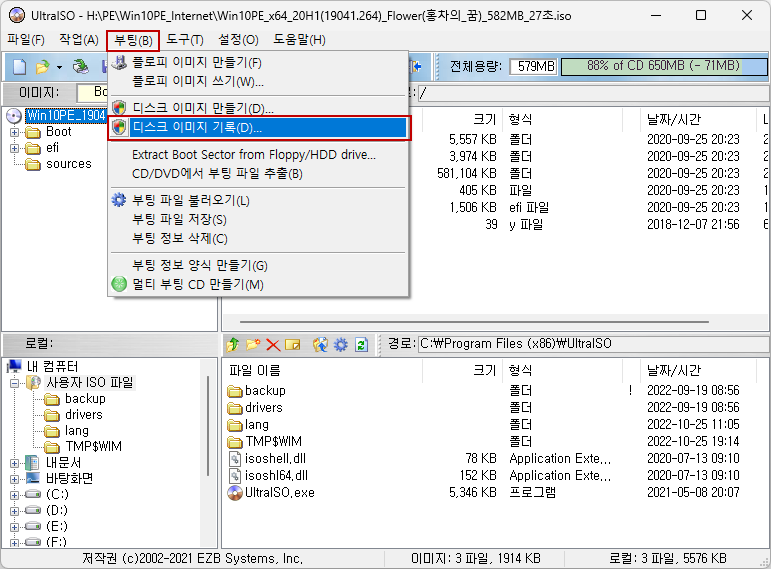Click the Up folder icon in local toolbar
Screen dimensions: 771x569
[233, 345]
